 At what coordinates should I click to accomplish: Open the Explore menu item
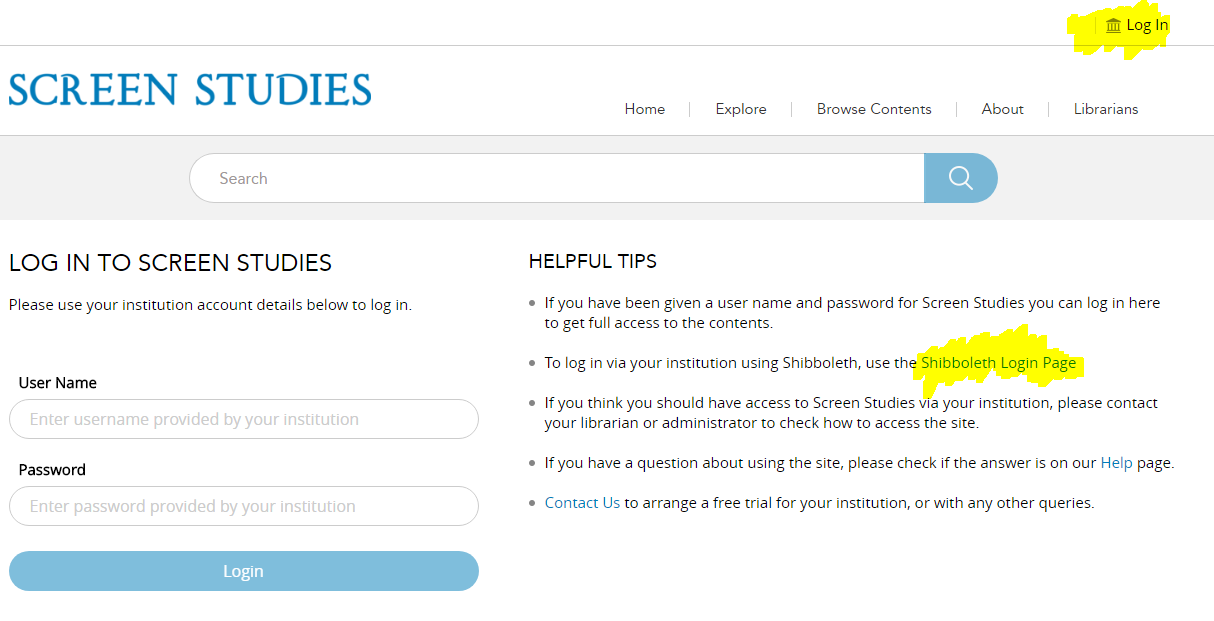coord(741,109)
